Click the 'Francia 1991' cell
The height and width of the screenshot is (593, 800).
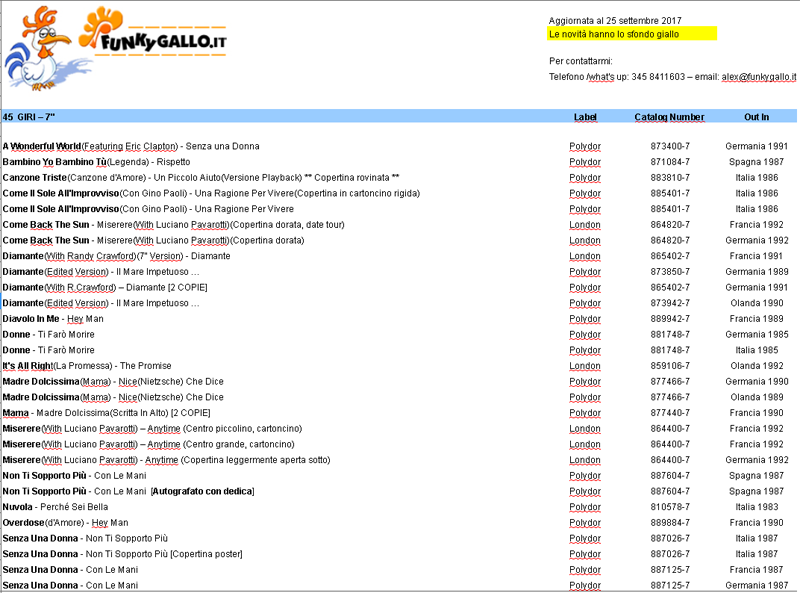(757, 256)
